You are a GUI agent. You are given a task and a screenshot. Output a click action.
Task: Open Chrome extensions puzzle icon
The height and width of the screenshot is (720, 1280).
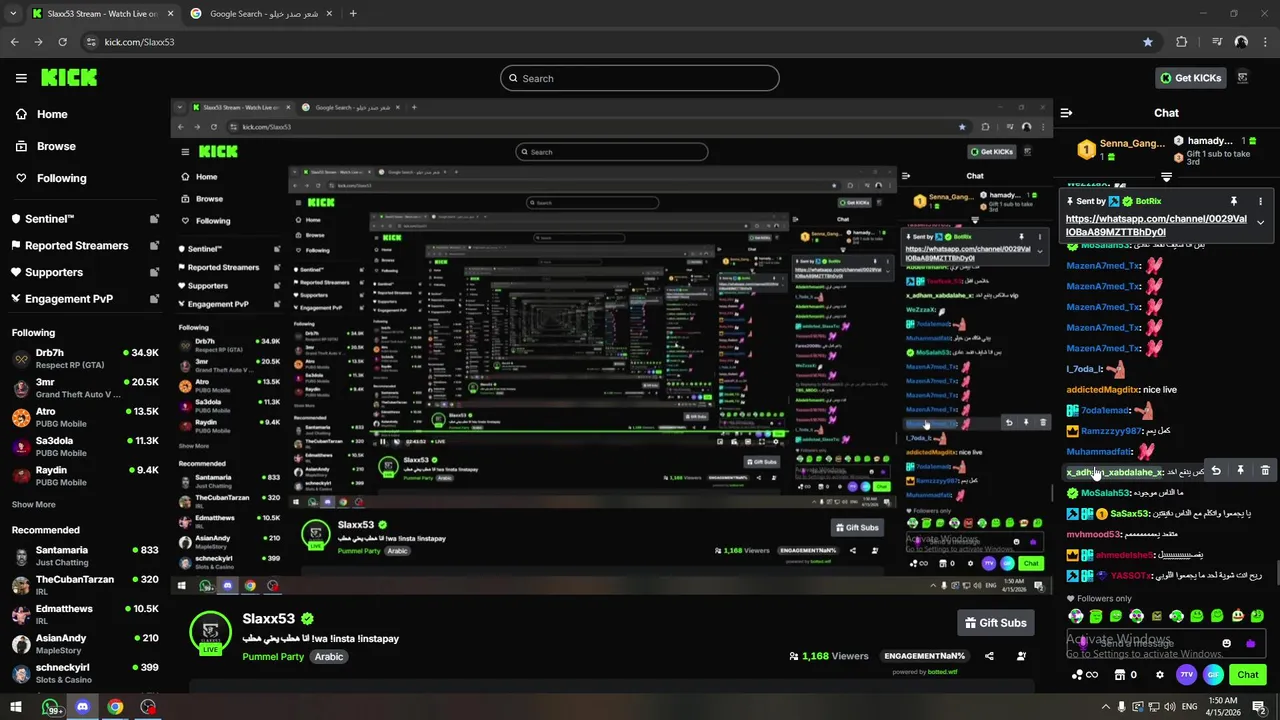[x=1182, y=42]
